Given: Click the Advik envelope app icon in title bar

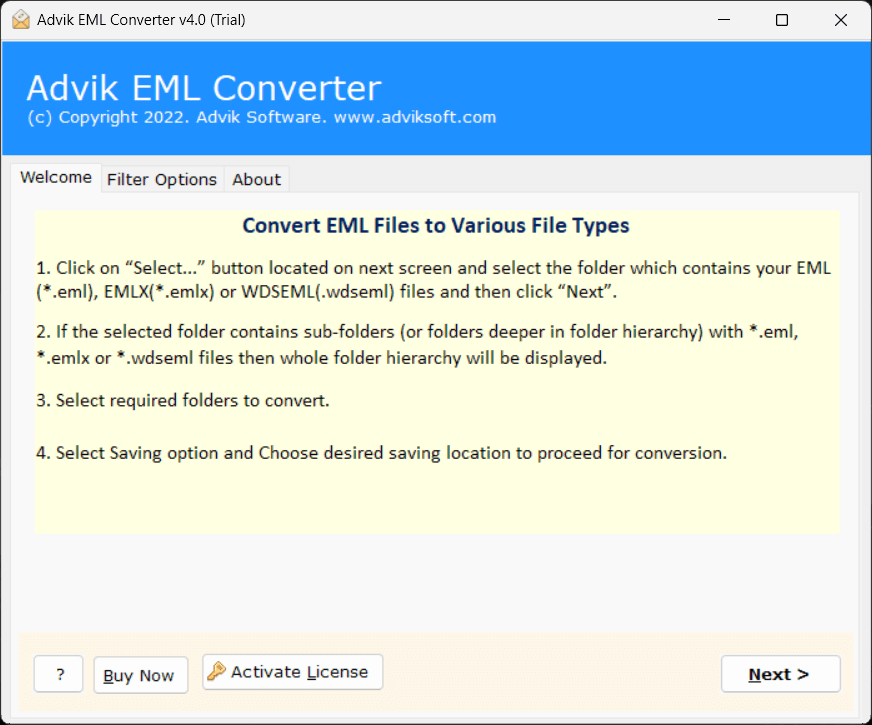Looking at the screenshot, I should [21, 19].
